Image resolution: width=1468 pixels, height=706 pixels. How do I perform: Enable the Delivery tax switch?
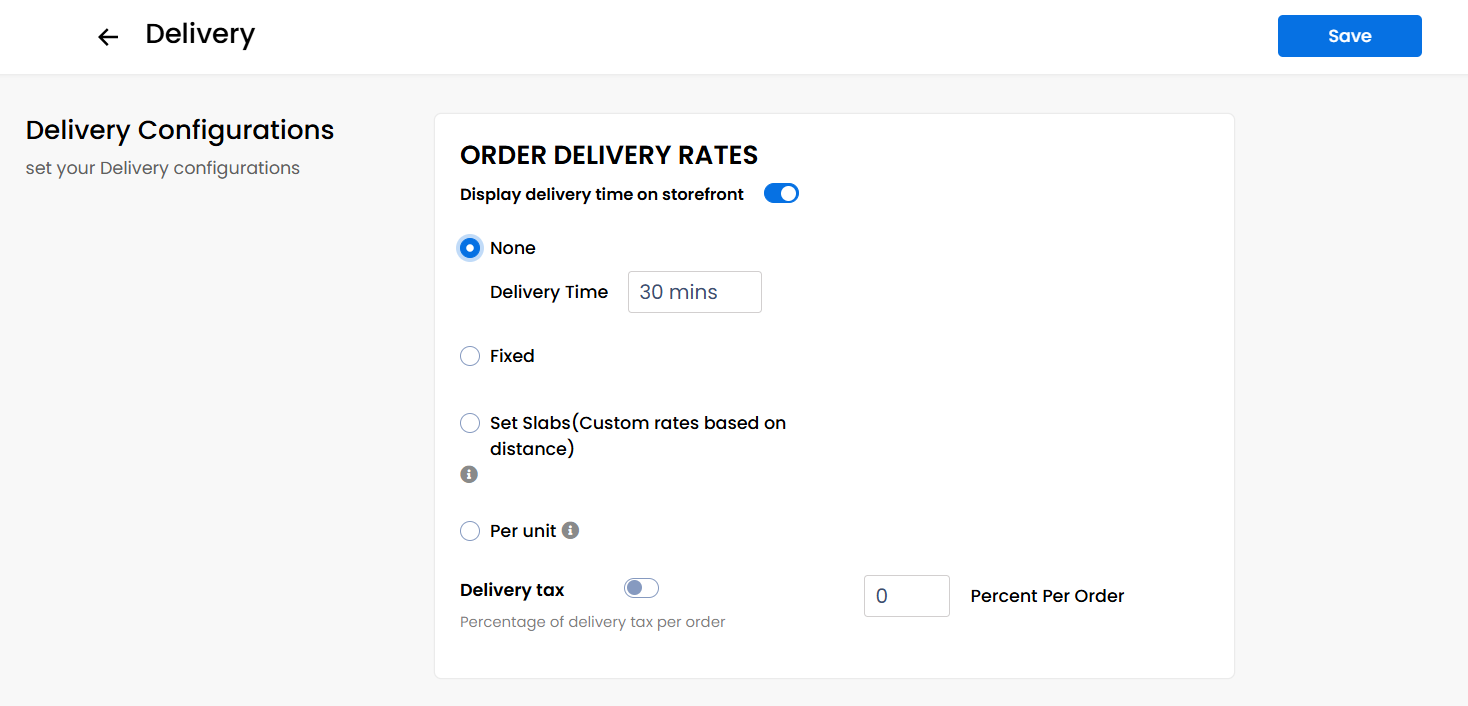(641, 588)
